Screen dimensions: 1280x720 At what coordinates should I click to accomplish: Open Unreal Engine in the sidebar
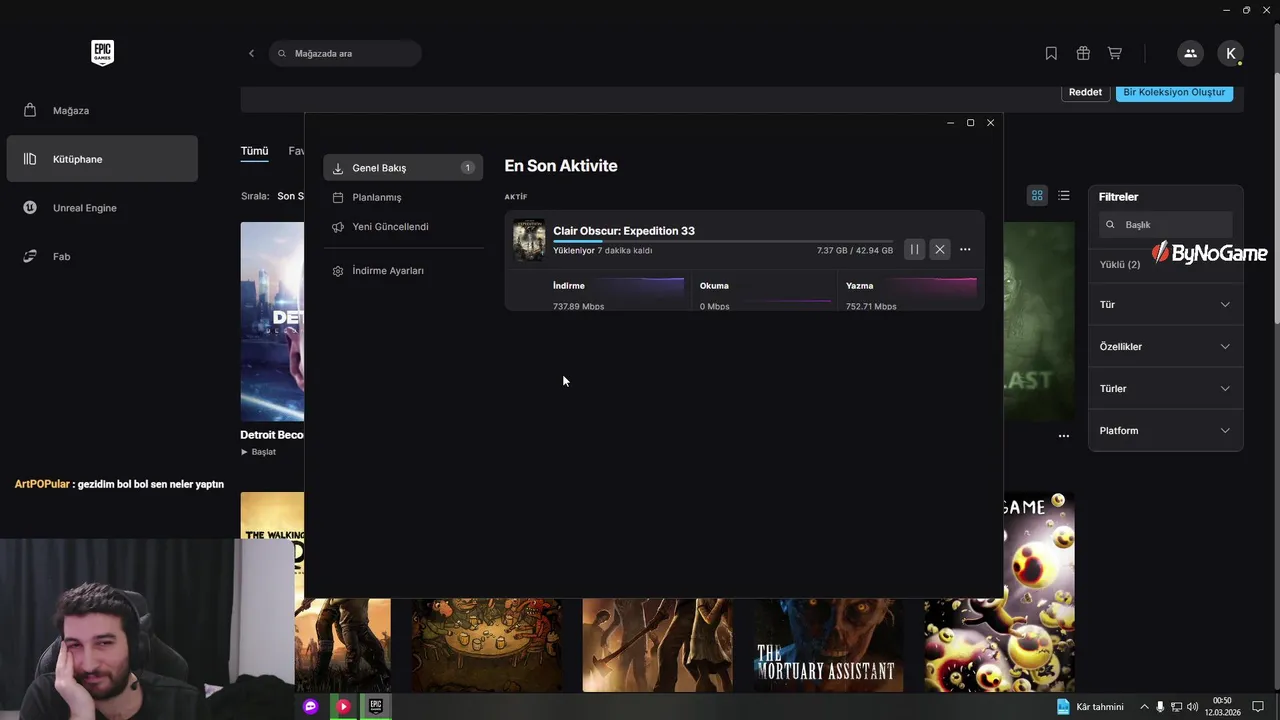(x=102, y=208)
